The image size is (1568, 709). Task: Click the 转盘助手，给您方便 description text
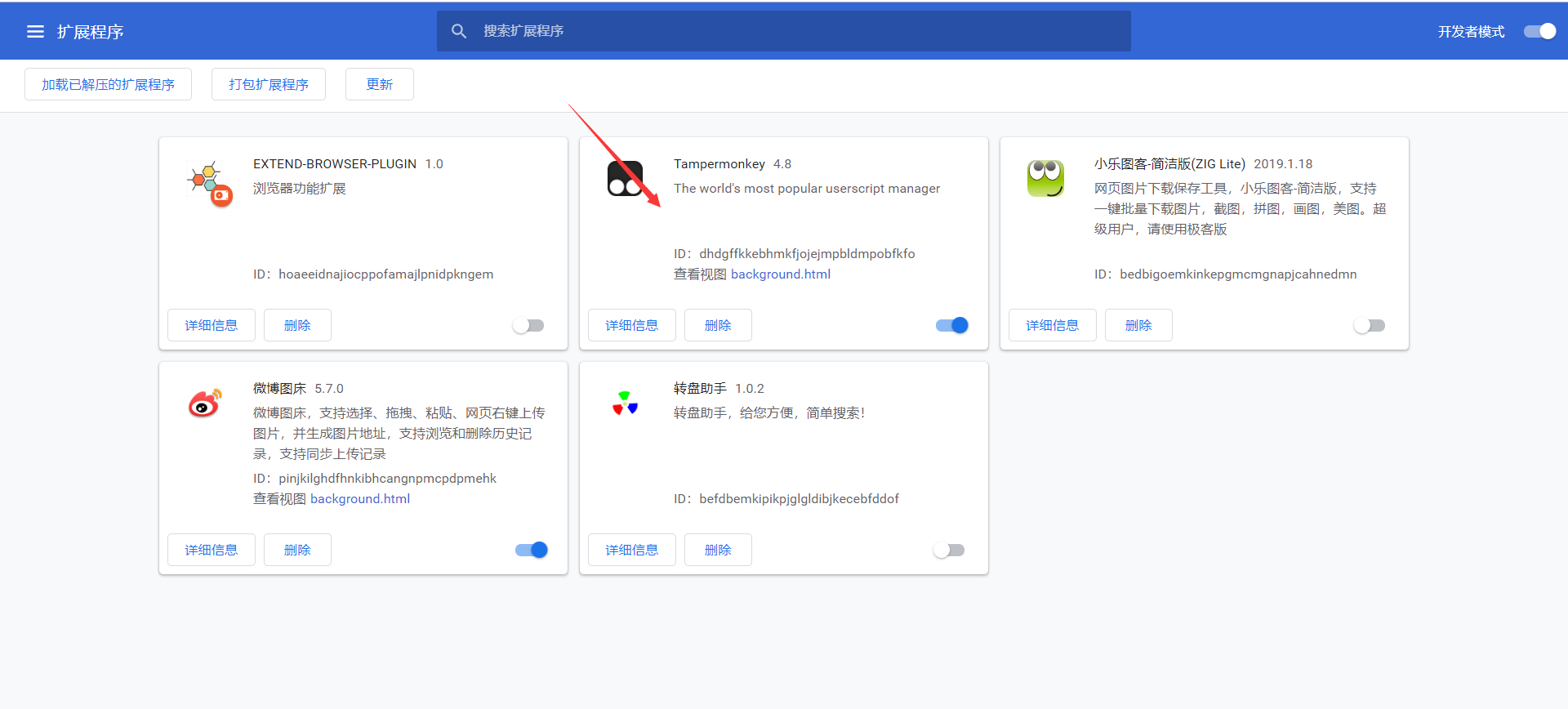pos(769,413)
